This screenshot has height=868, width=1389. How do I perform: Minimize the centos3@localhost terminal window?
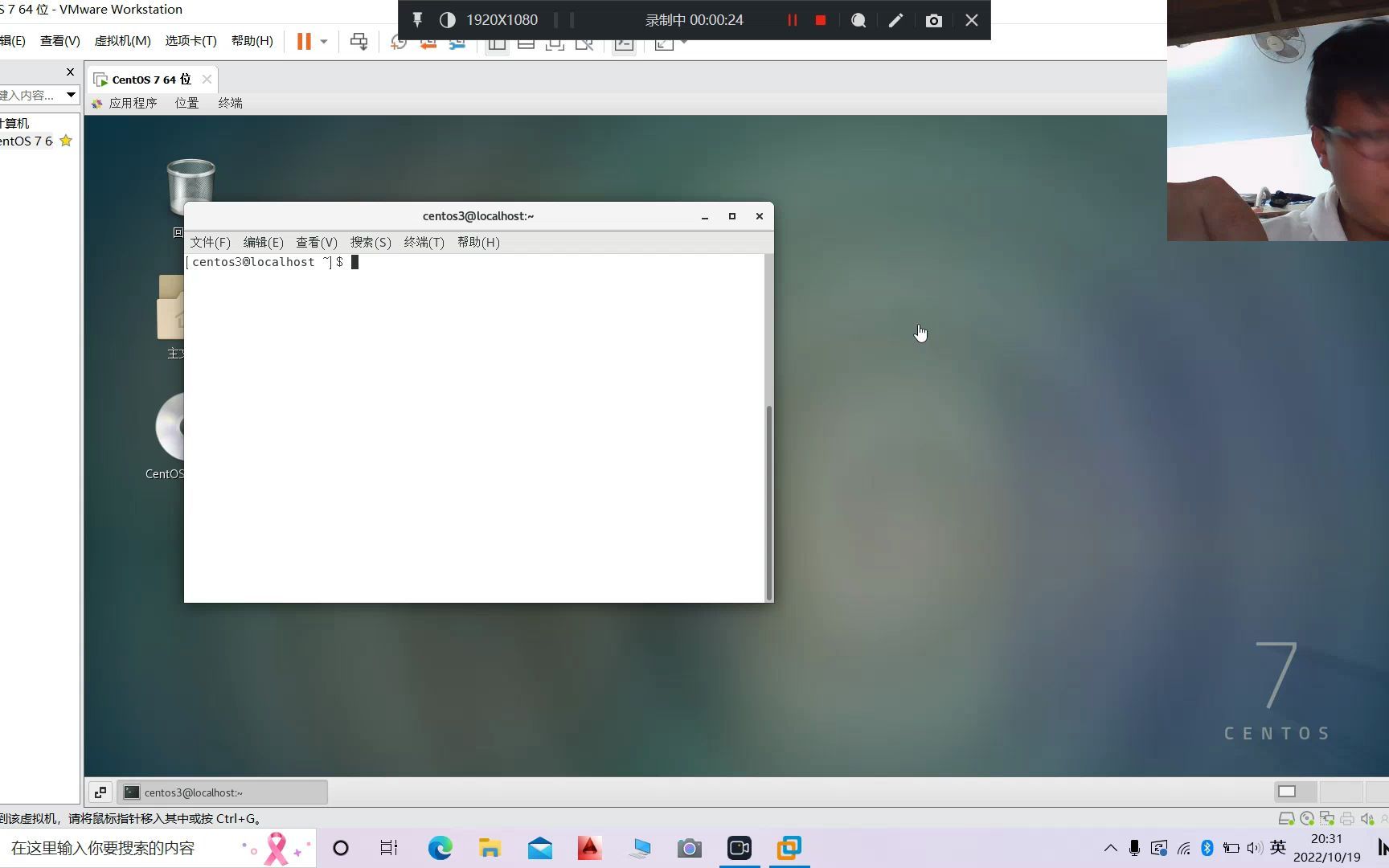[705, 216]
